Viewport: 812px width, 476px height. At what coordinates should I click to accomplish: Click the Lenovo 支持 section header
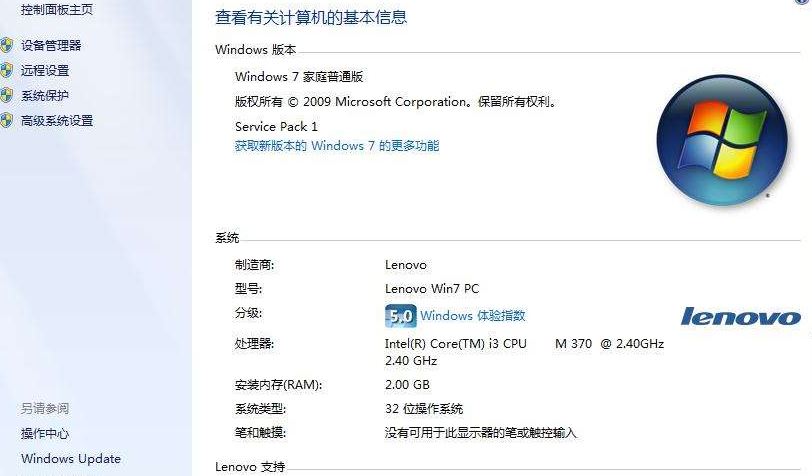tap(250, 467)
